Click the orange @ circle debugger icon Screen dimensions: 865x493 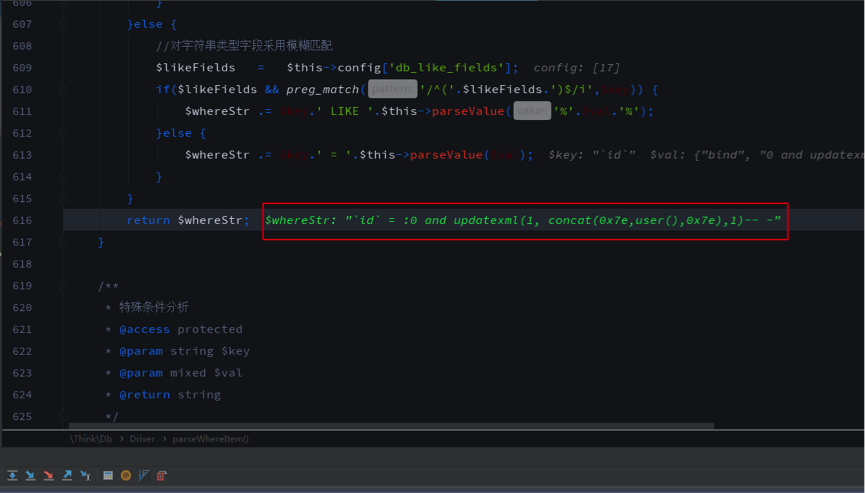pyautogui.click(x=126, y=476)
